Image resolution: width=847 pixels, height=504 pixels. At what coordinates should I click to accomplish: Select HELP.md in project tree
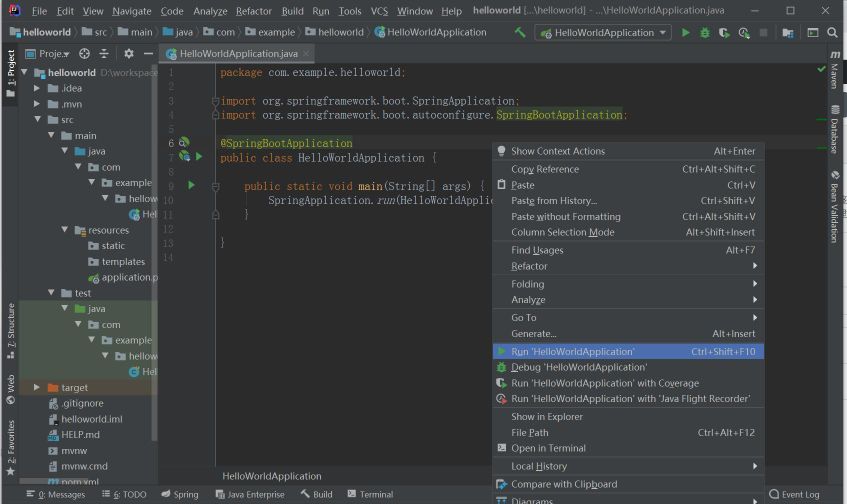tap(74, 435)
